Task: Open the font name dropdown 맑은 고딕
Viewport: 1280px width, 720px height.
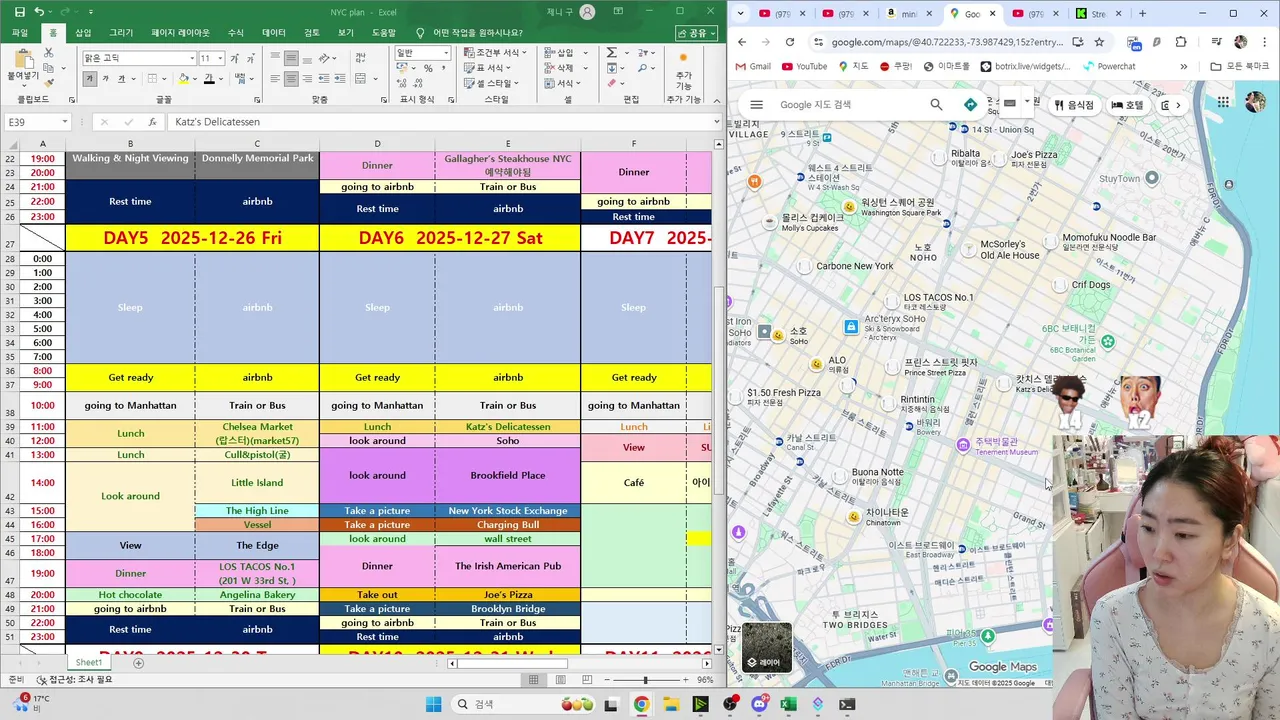Action: (x=192, y=59)
